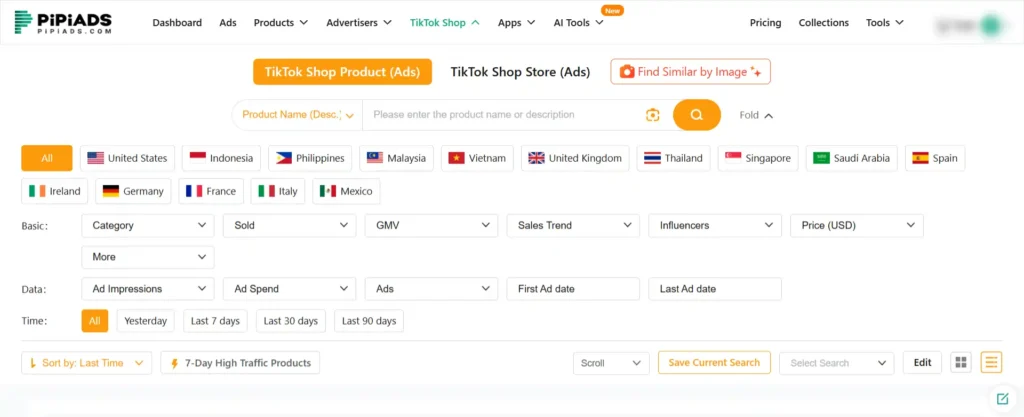This screenshot has height=417, width=1024.
Task: Select Spain country filter
Action: click(x=935, y=159)
